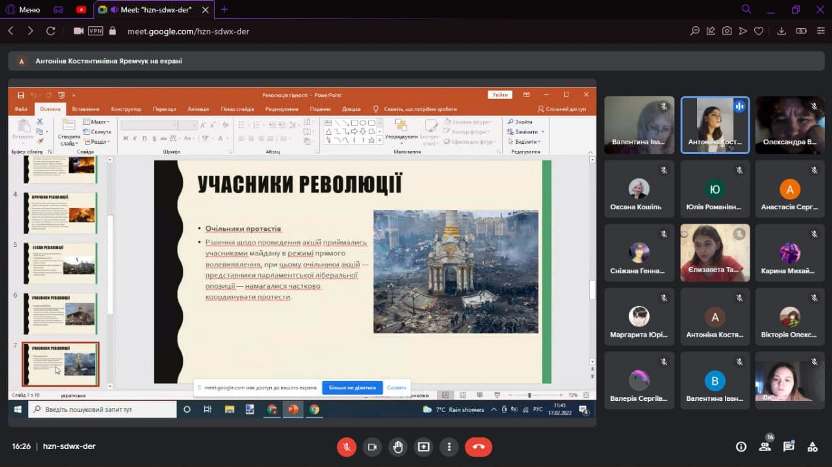Open meeting details info icon

pos(741,447)
